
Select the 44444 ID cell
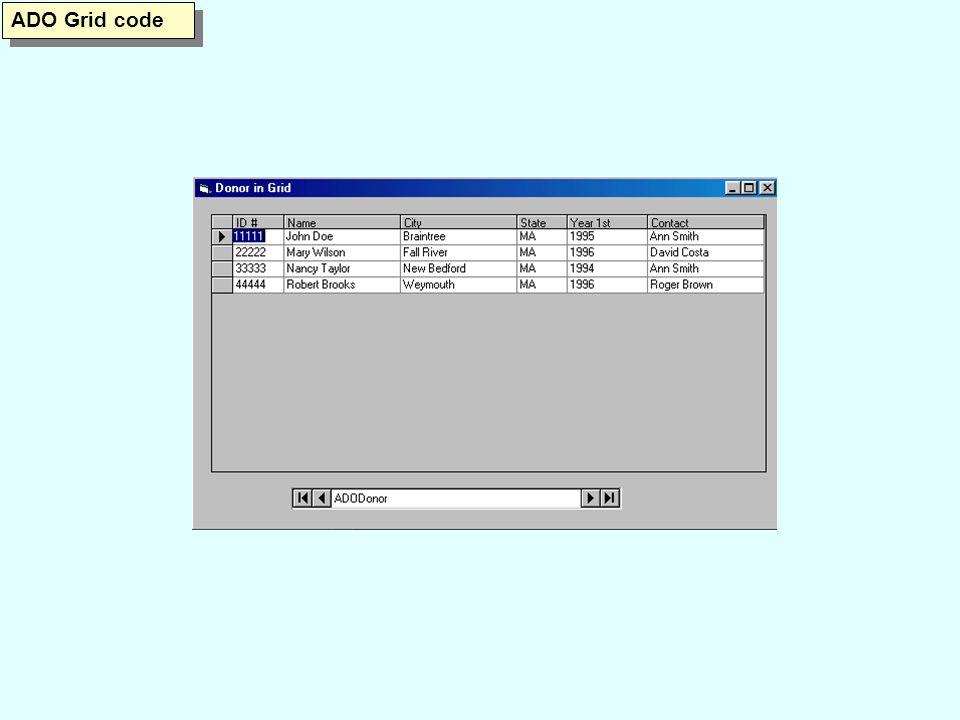(258, 285)
